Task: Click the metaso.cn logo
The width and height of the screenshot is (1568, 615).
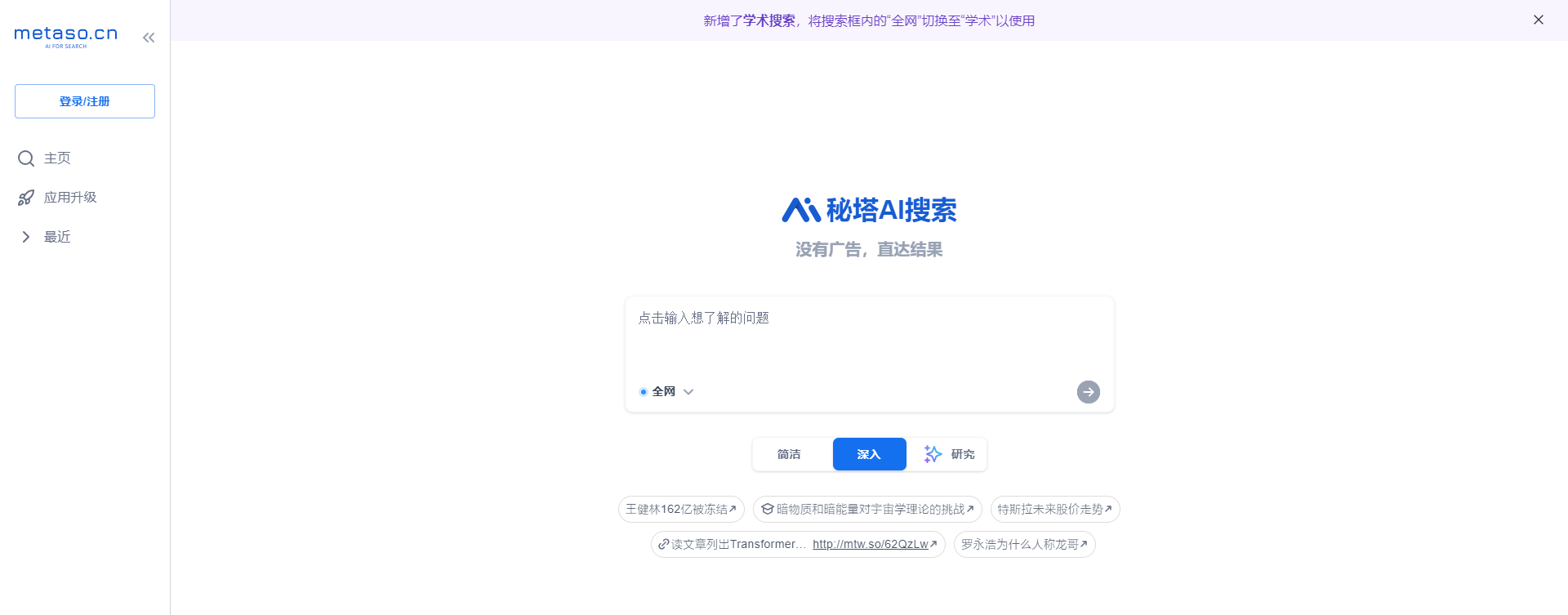Action: point(66,36)
